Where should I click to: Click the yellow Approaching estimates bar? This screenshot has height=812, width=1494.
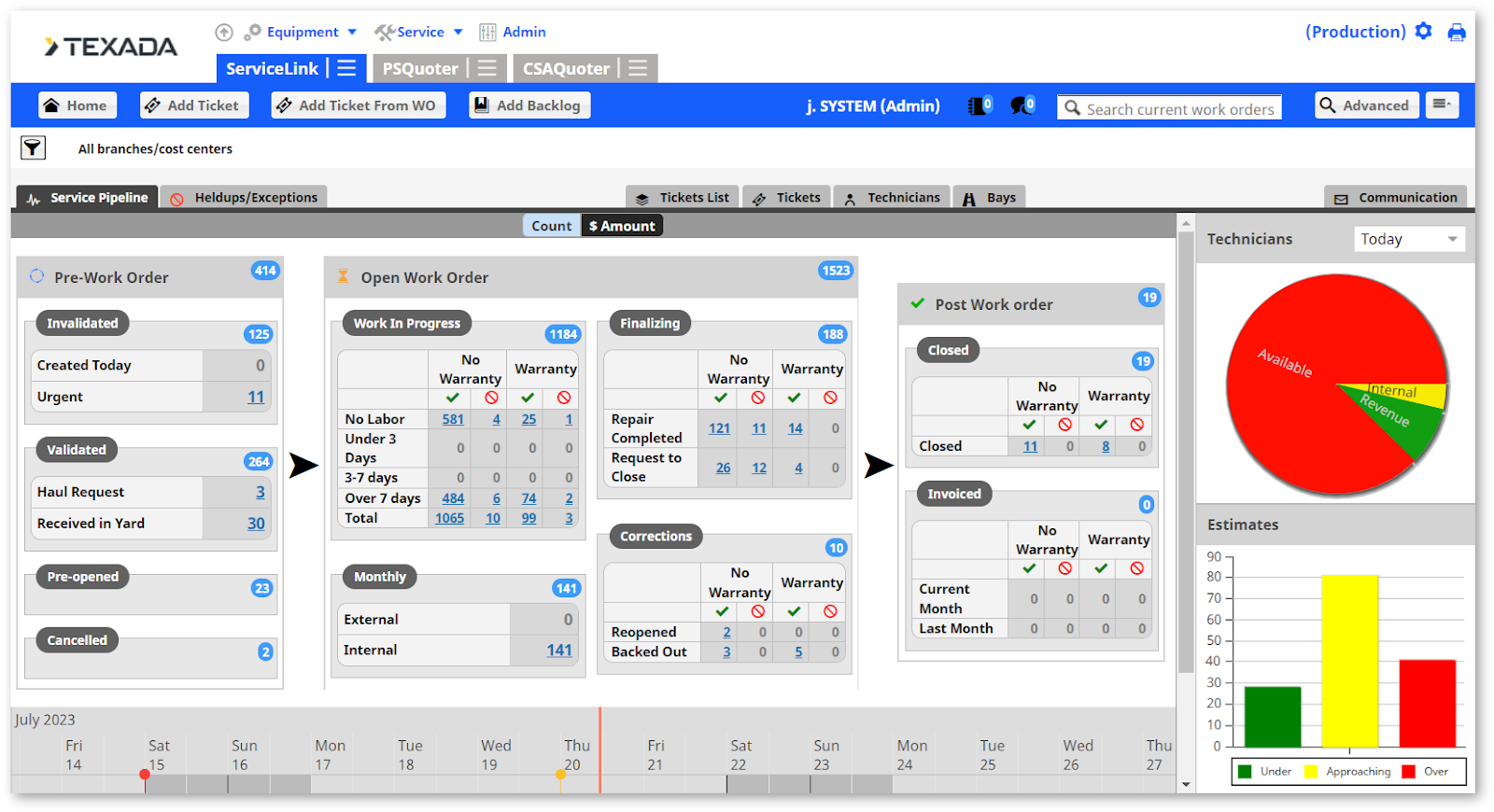tap(1349, 661)
